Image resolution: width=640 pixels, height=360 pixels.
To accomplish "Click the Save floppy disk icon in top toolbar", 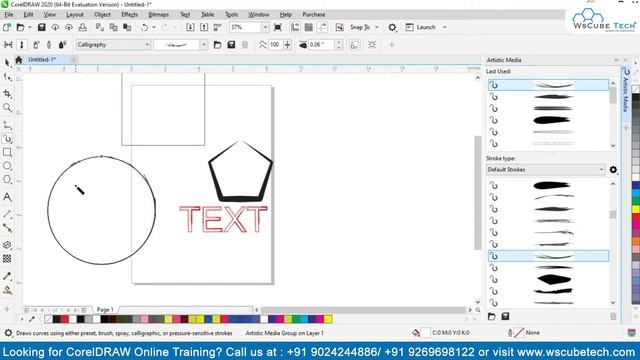I will click(41, 27).
